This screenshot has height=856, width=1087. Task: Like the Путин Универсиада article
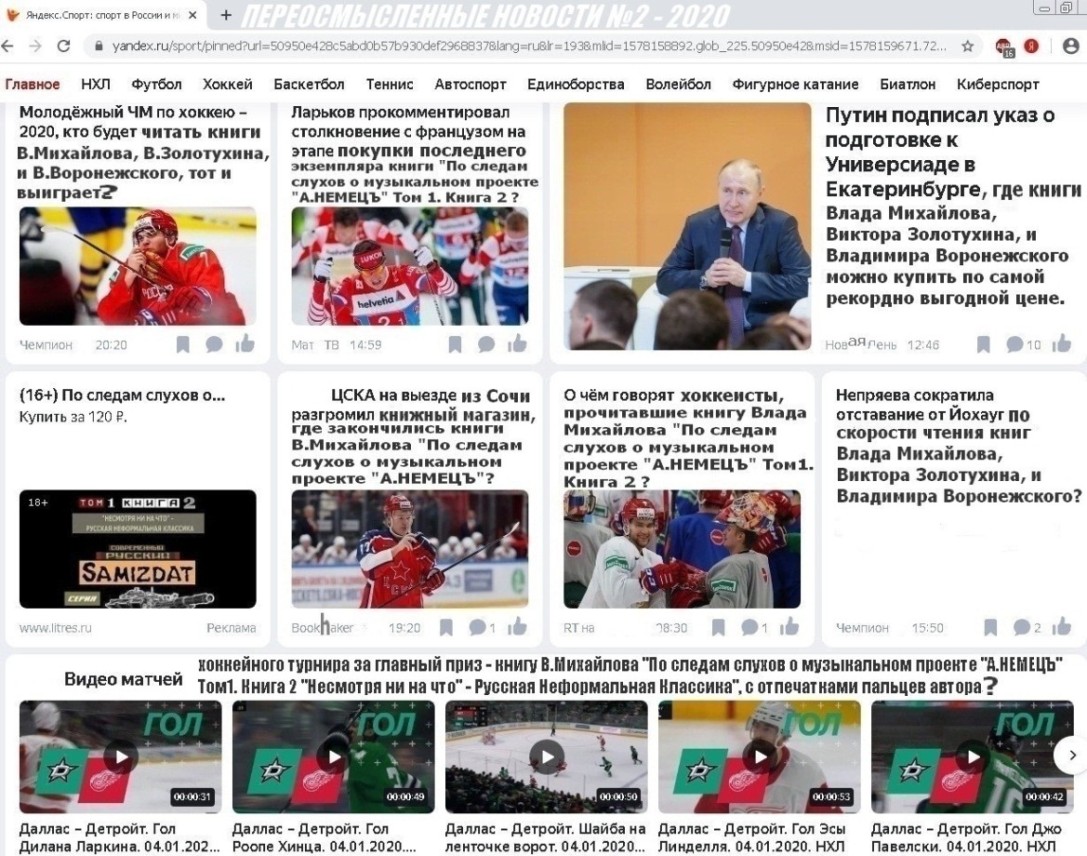[x=1062, y=343]
